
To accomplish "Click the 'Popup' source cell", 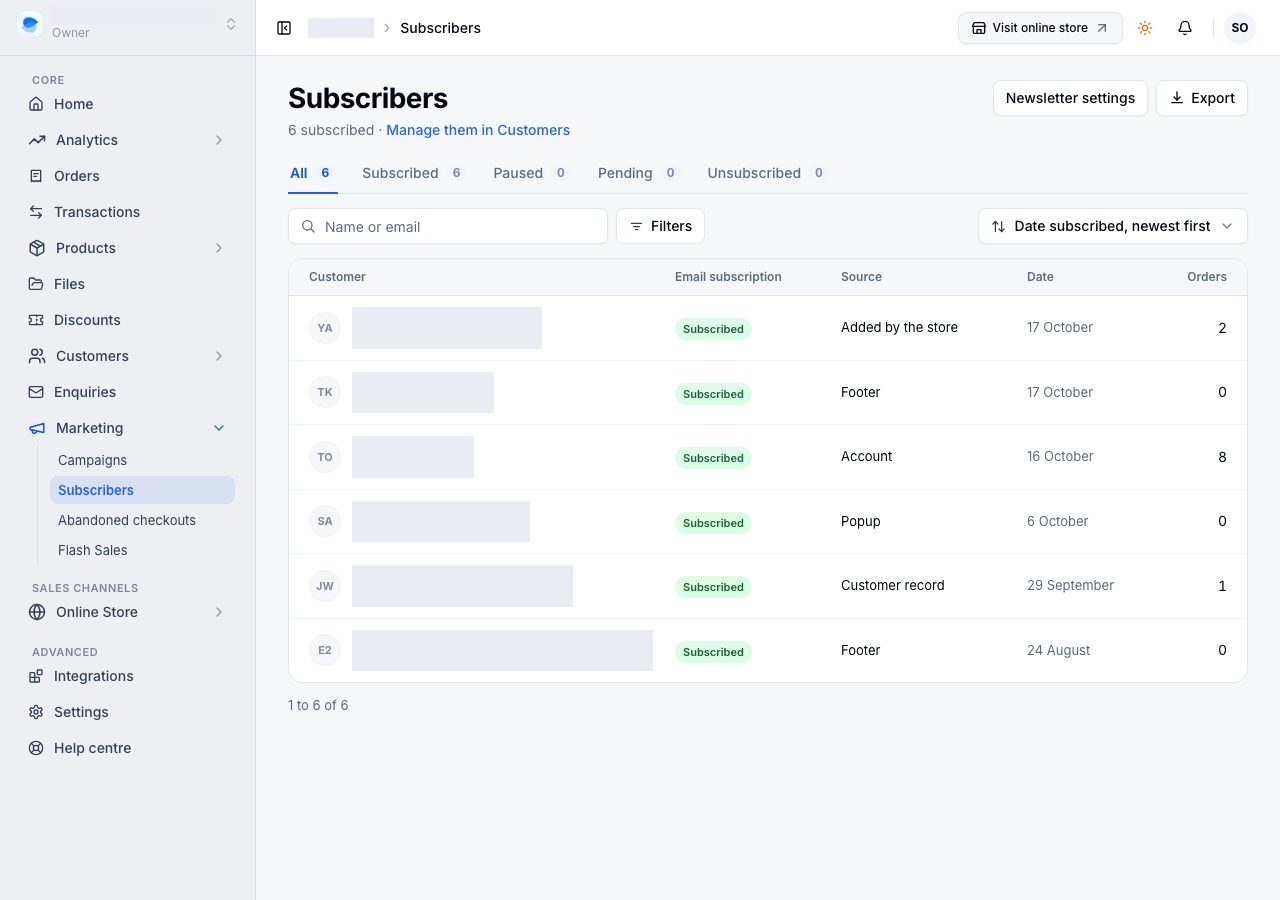I will [x=860, y=521].
